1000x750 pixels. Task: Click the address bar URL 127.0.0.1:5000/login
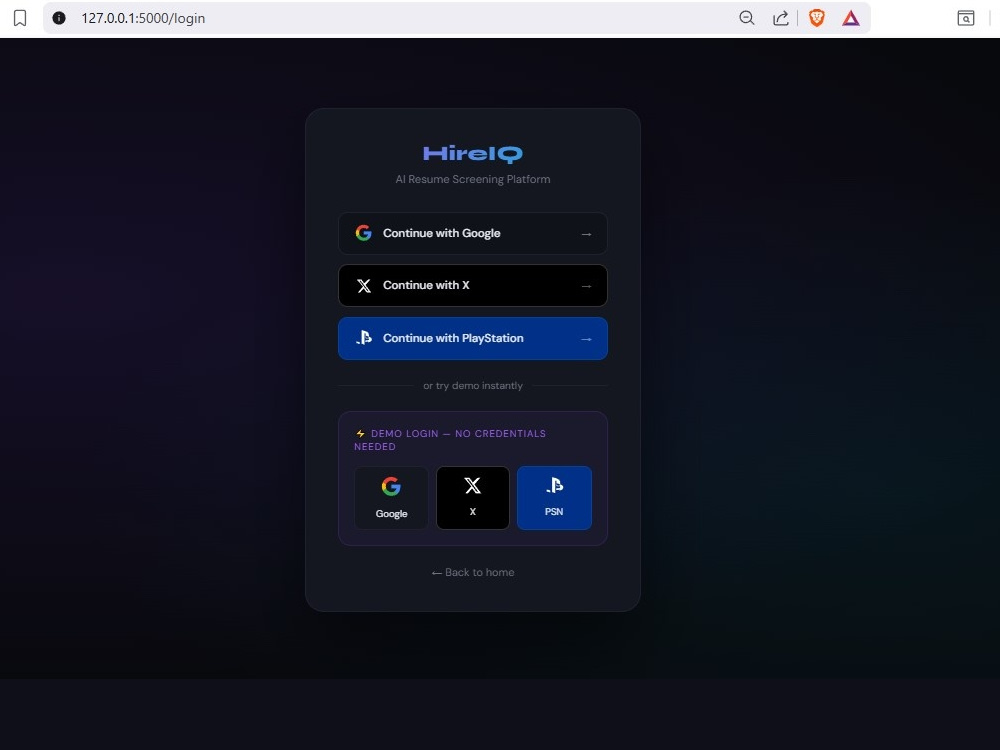point(143,18)
